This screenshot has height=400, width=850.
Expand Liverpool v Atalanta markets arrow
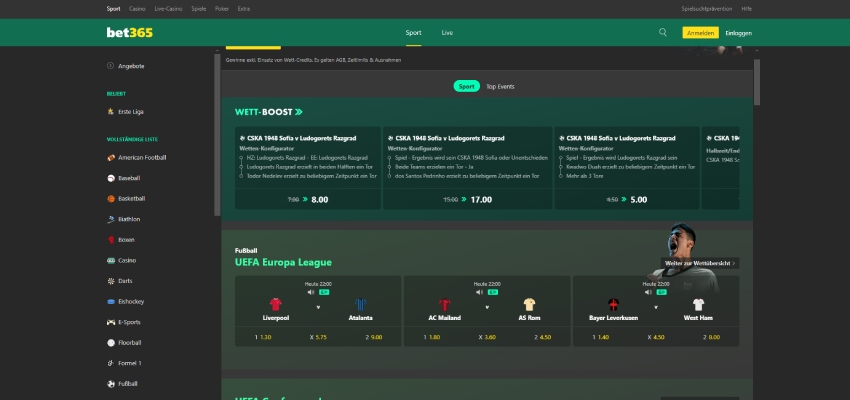click(318, 307)
